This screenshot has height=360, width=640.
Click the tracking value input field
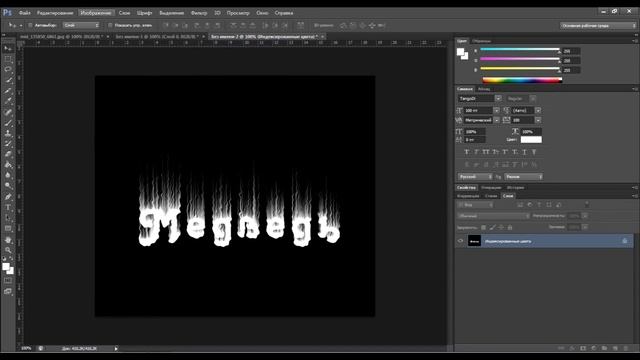tap(523, 120)
